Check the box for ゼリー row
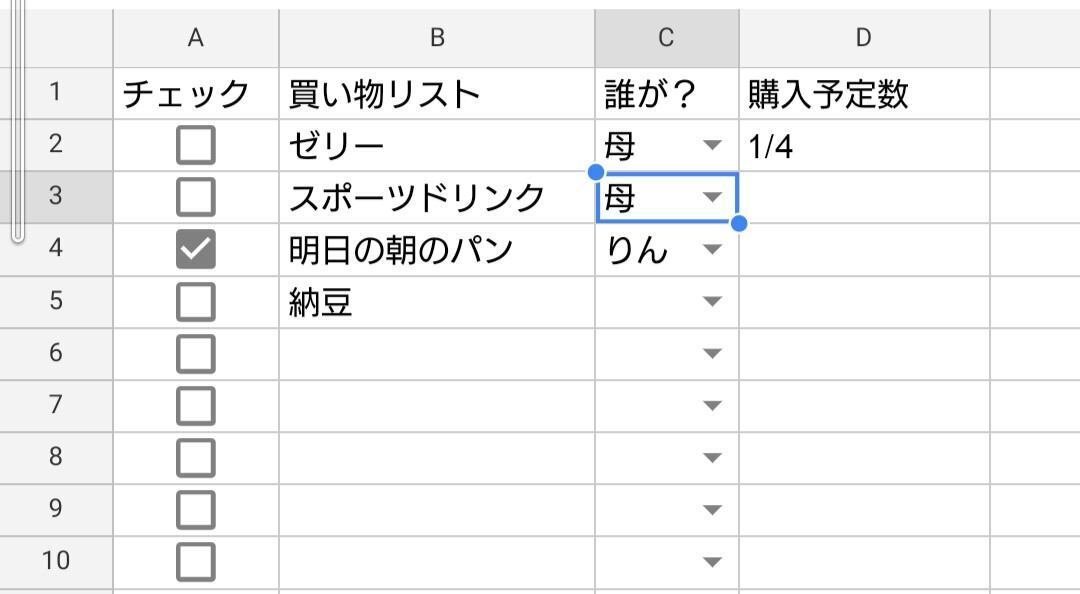Viewport: 1080px width, 594px height. coord(196,145)
